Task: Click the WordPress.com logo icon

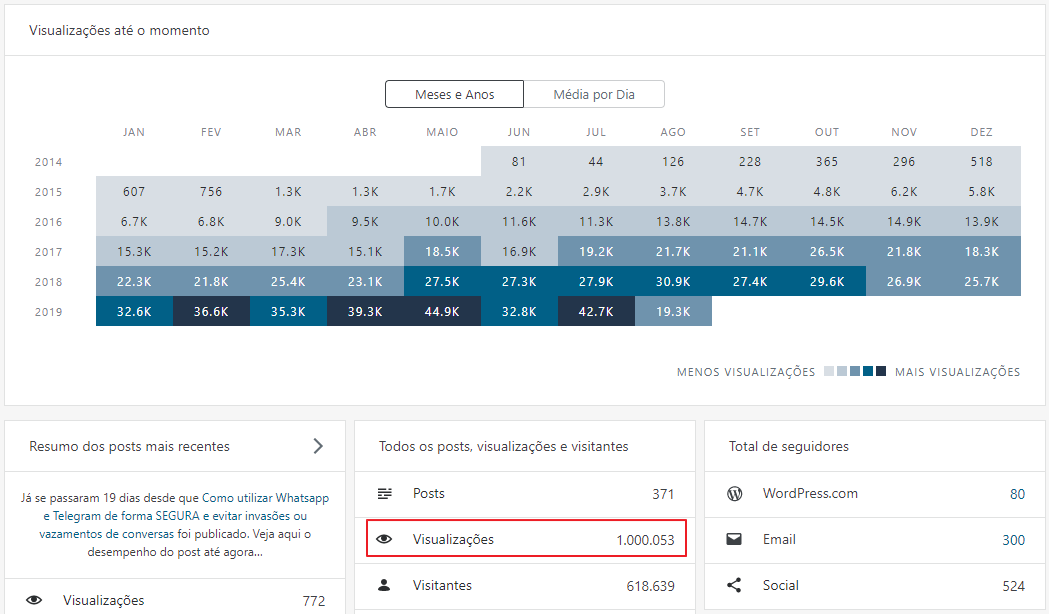Action: pos(734,494)
